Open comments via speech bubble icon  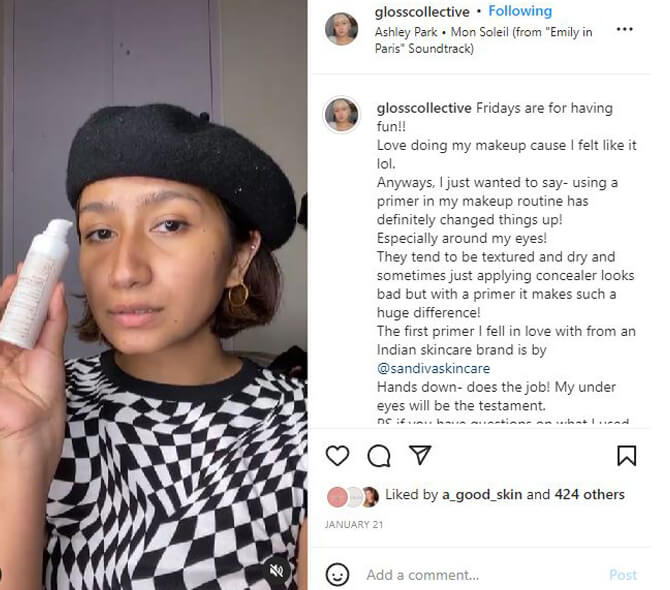point(379,455)
